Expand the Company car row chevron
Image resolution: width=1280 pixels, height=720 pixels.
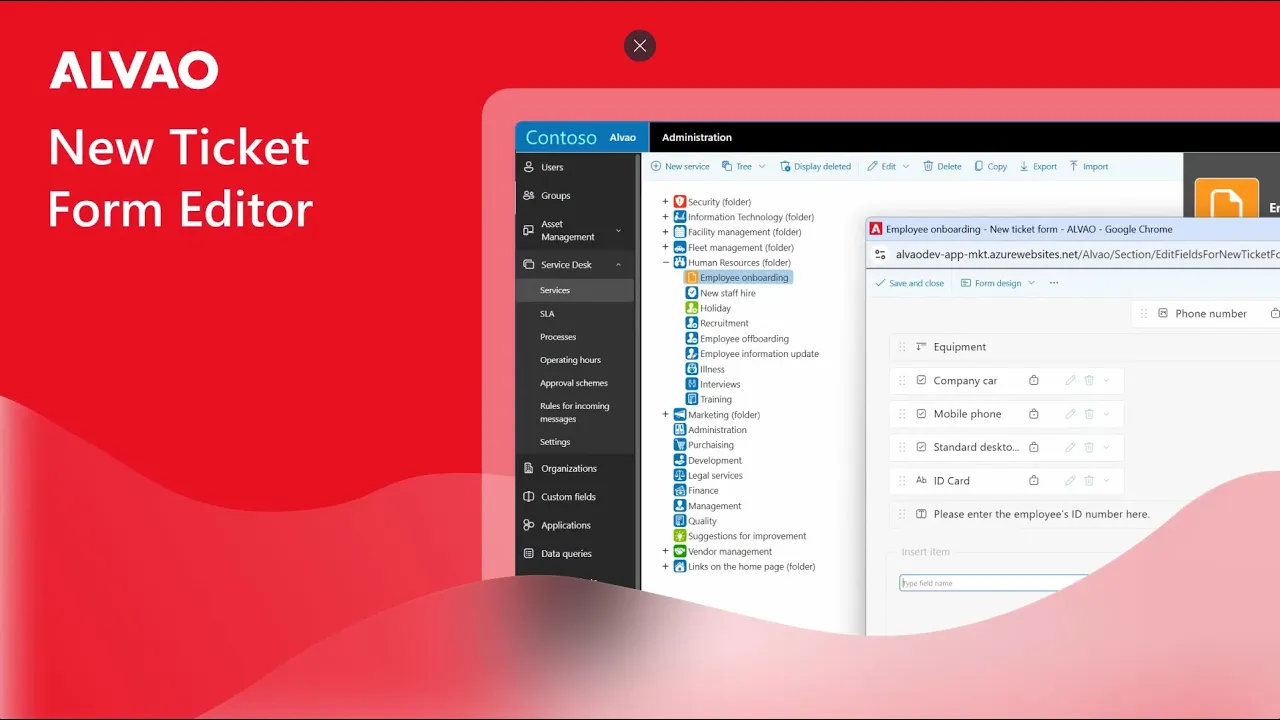pyautogui.click(x=1107, y=381)
